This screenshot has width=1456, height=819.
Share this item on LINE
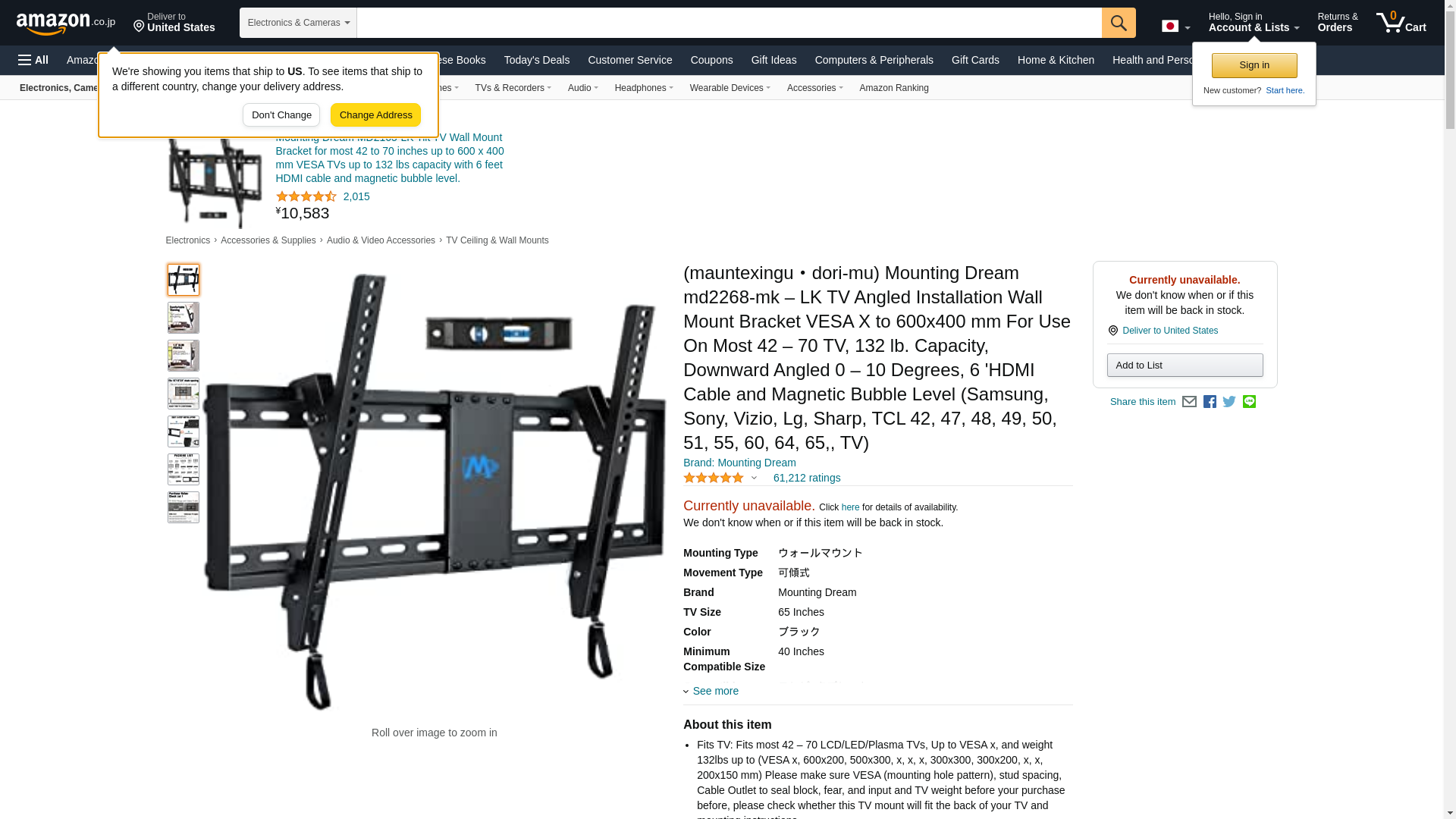1249,402
